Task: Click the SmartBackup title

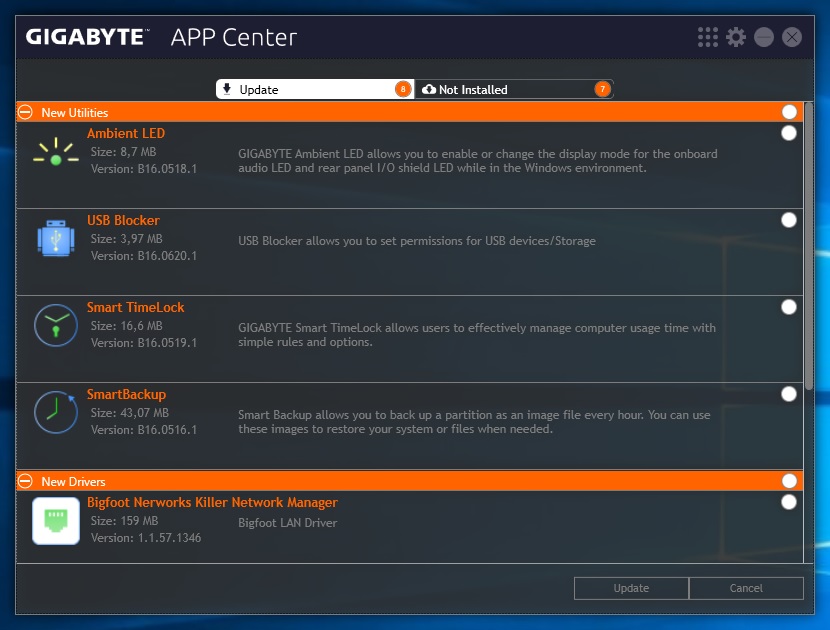Action: click(127, 394)
